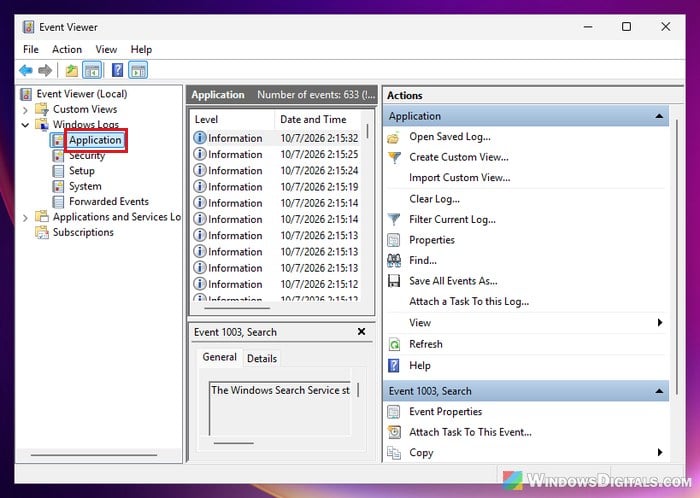The height and width of the screenshot is (498, 700).
Task: Click the Up One Level folder icon
Action: coord(71,70)
